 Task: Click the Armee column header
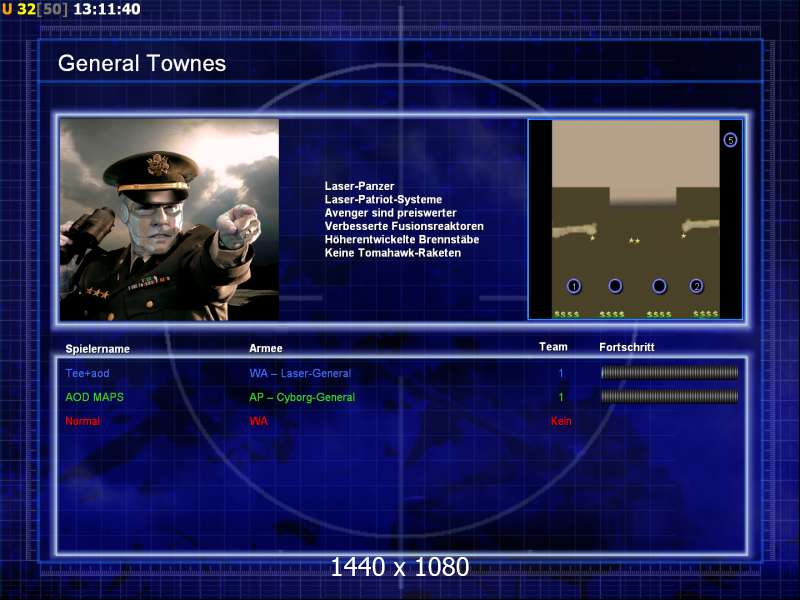(266, 348)
